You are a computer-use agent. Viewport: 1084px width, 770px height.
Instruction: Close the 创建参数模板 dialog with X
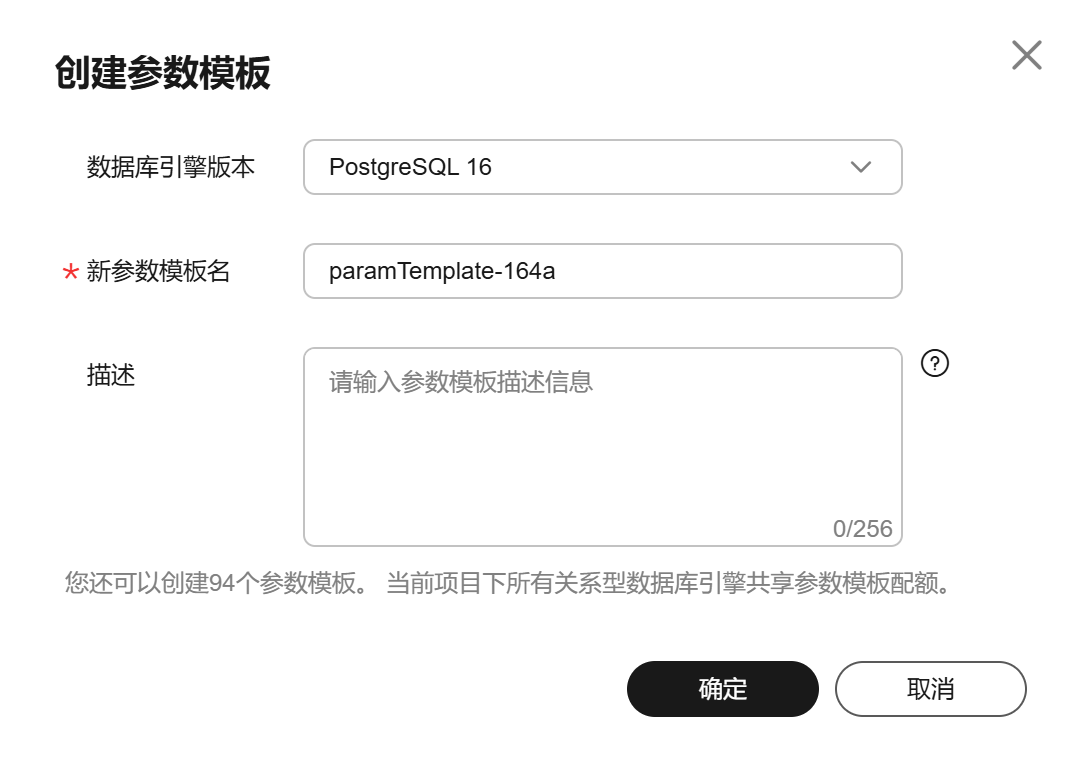[x=1027, y=55]
